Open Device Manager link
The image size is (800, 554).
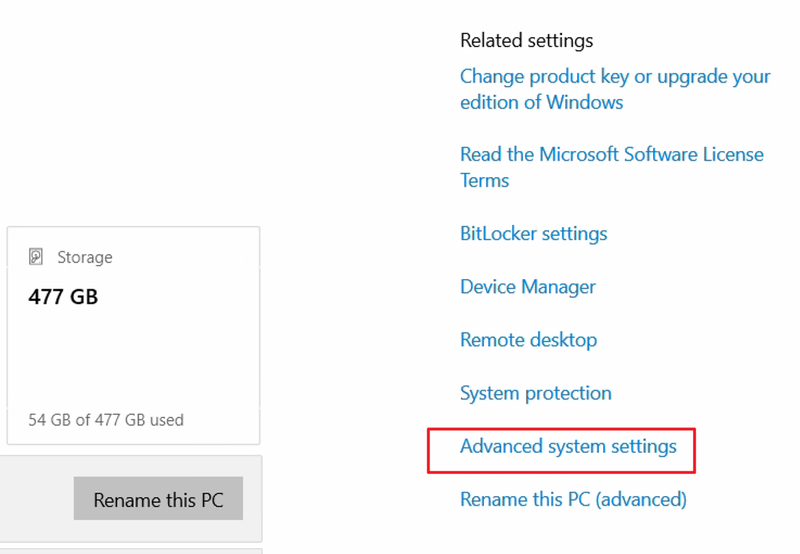pyautogui.click(x=528, y=287)
